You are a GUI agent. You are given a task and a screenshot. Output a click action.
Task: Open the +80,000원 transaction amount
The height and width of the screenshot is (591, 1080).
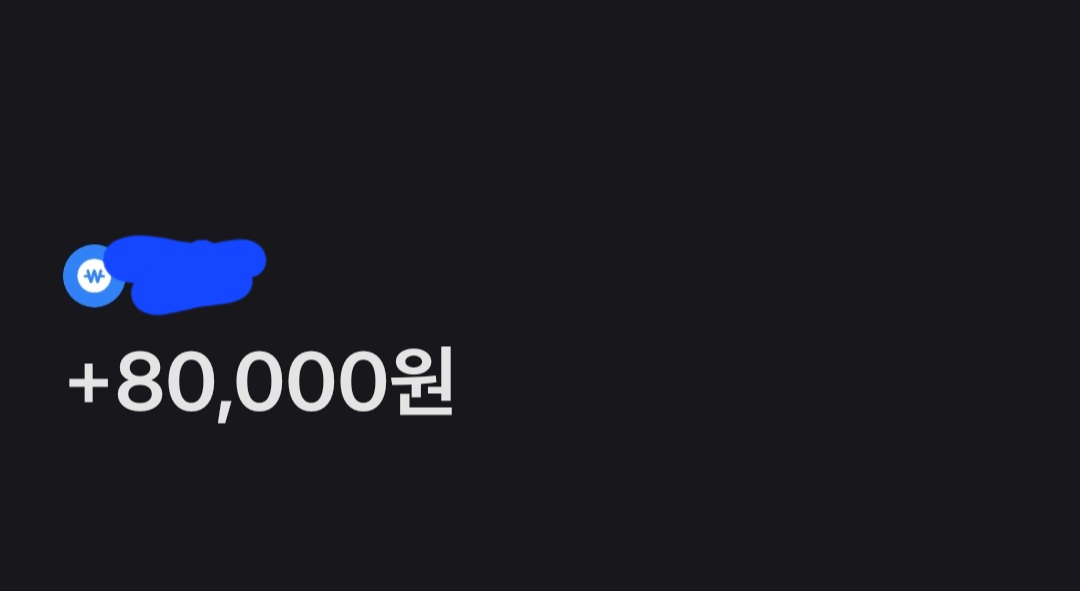pyautogui.click(x=260, y=382)
